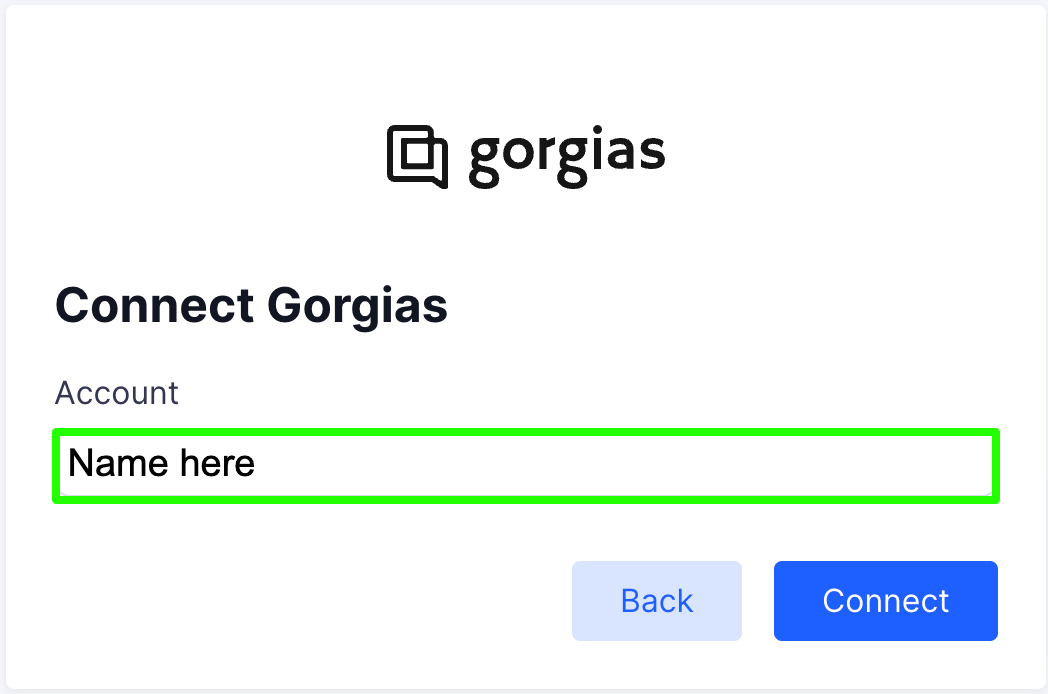1048x694 pixels.
Task: Click the word 'Connect' in the heading
Action: pos(154,306)
